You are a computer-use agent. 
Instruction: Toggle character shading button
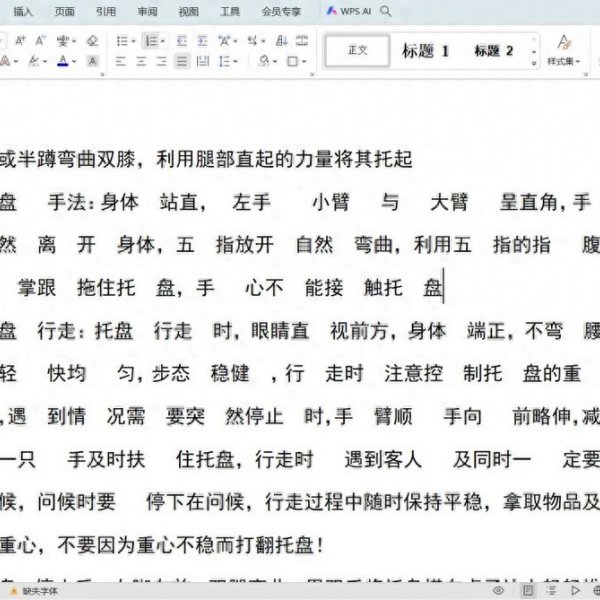93,61
